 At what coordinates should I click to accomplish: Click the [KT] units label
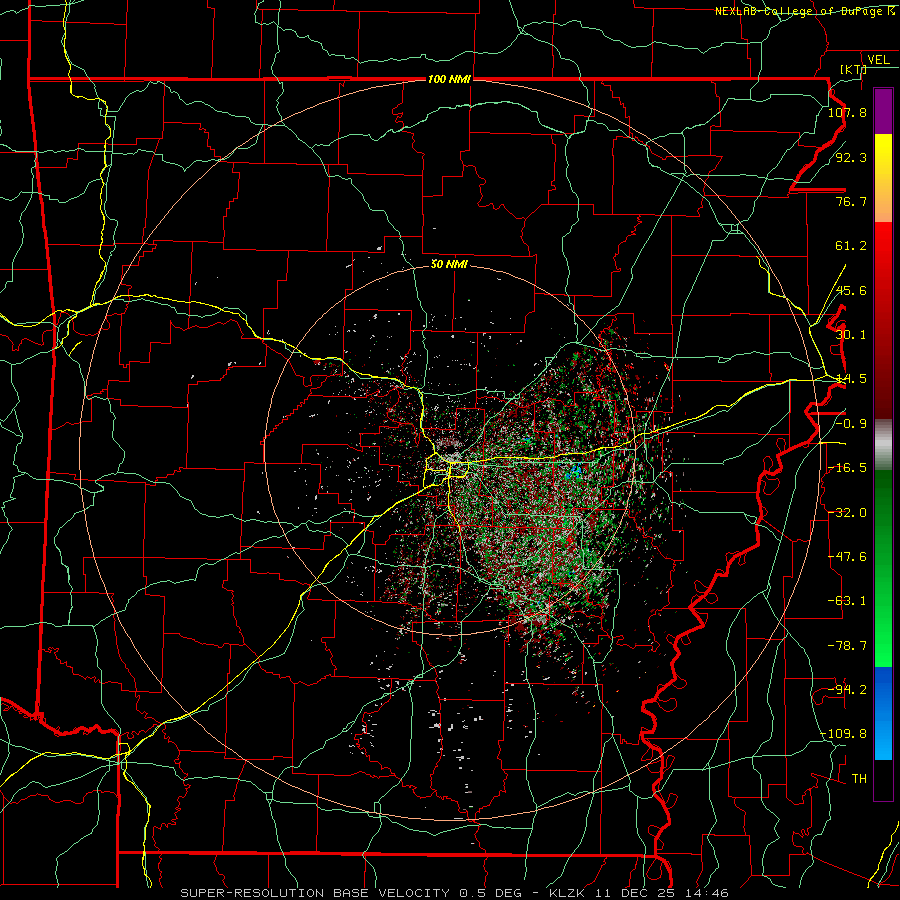853,69
